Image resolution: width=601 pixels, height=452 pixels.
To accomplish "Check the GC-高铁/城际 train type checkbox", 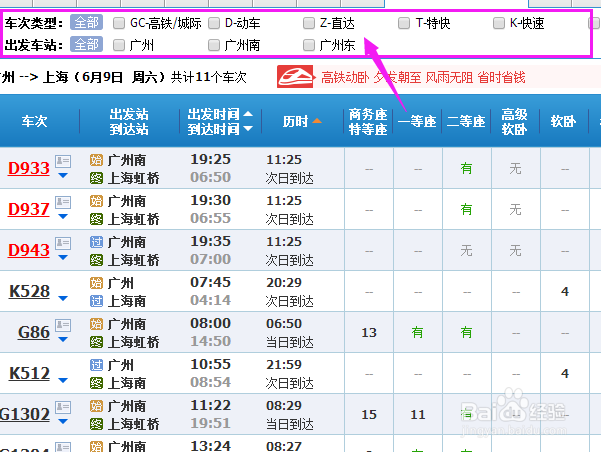I will click(119, 23).
